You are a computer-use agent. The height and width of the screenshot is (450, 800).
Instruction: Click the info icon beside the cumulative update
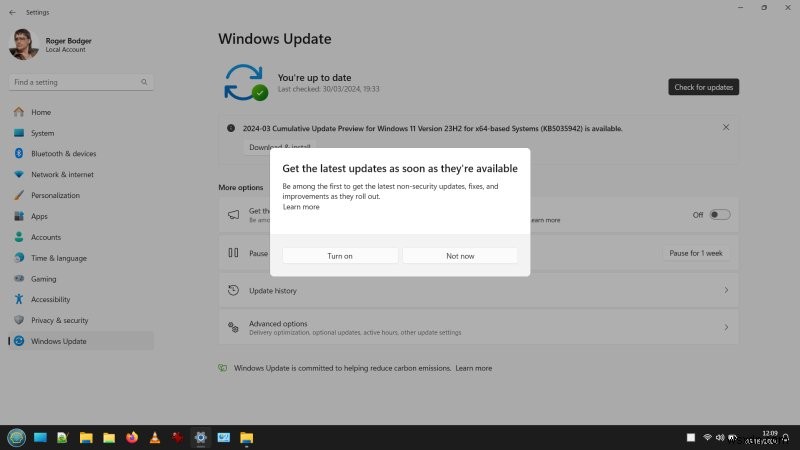click(231, 128)
